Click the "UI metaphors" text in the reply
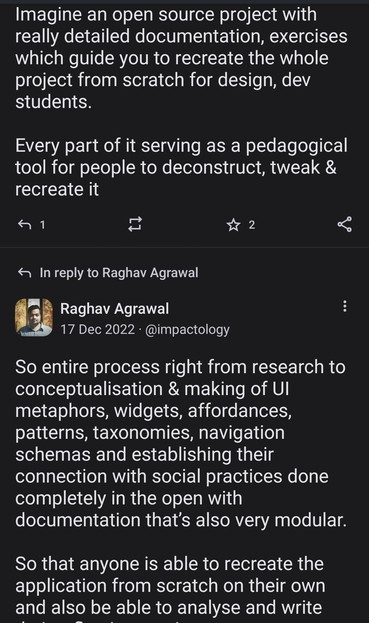 [x=152, y=399]
